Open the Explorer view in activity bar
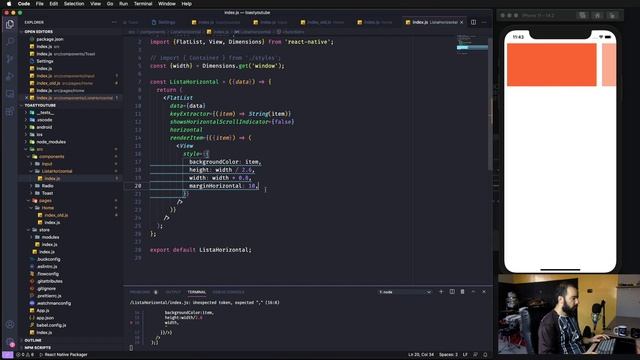This screenshot has height=360, width=640. pos(10,24)
